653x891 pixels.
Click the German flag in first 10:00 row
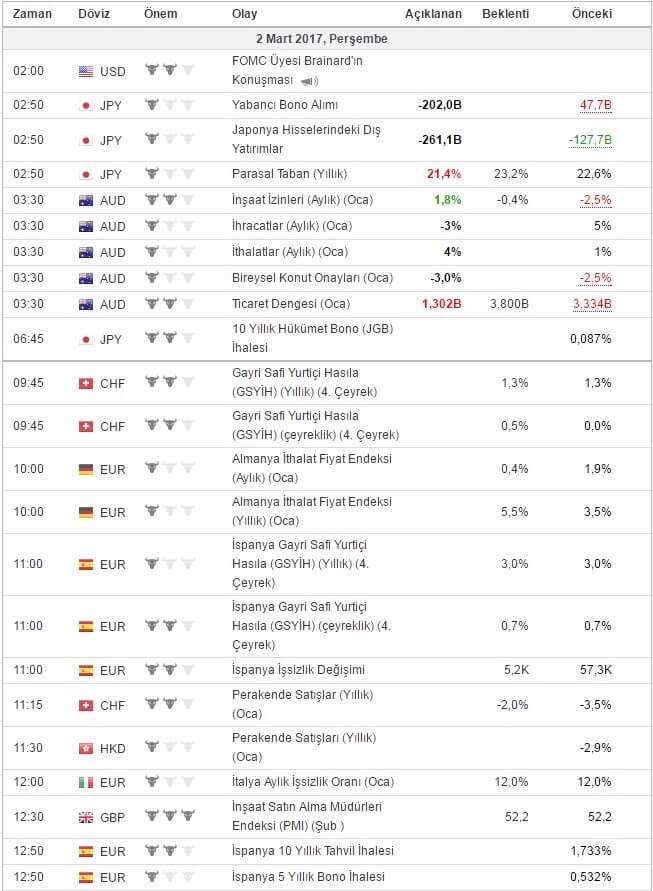[x=86, y=469]
